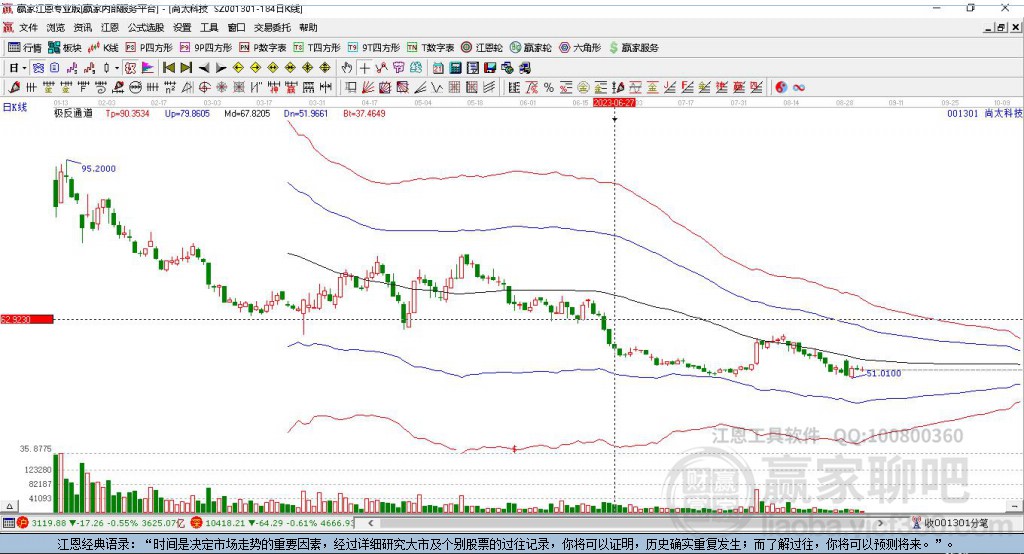The width and height of the screenshot is (1024, 554).
Task: Open the 窗口 menu
Action: [236, 27]
